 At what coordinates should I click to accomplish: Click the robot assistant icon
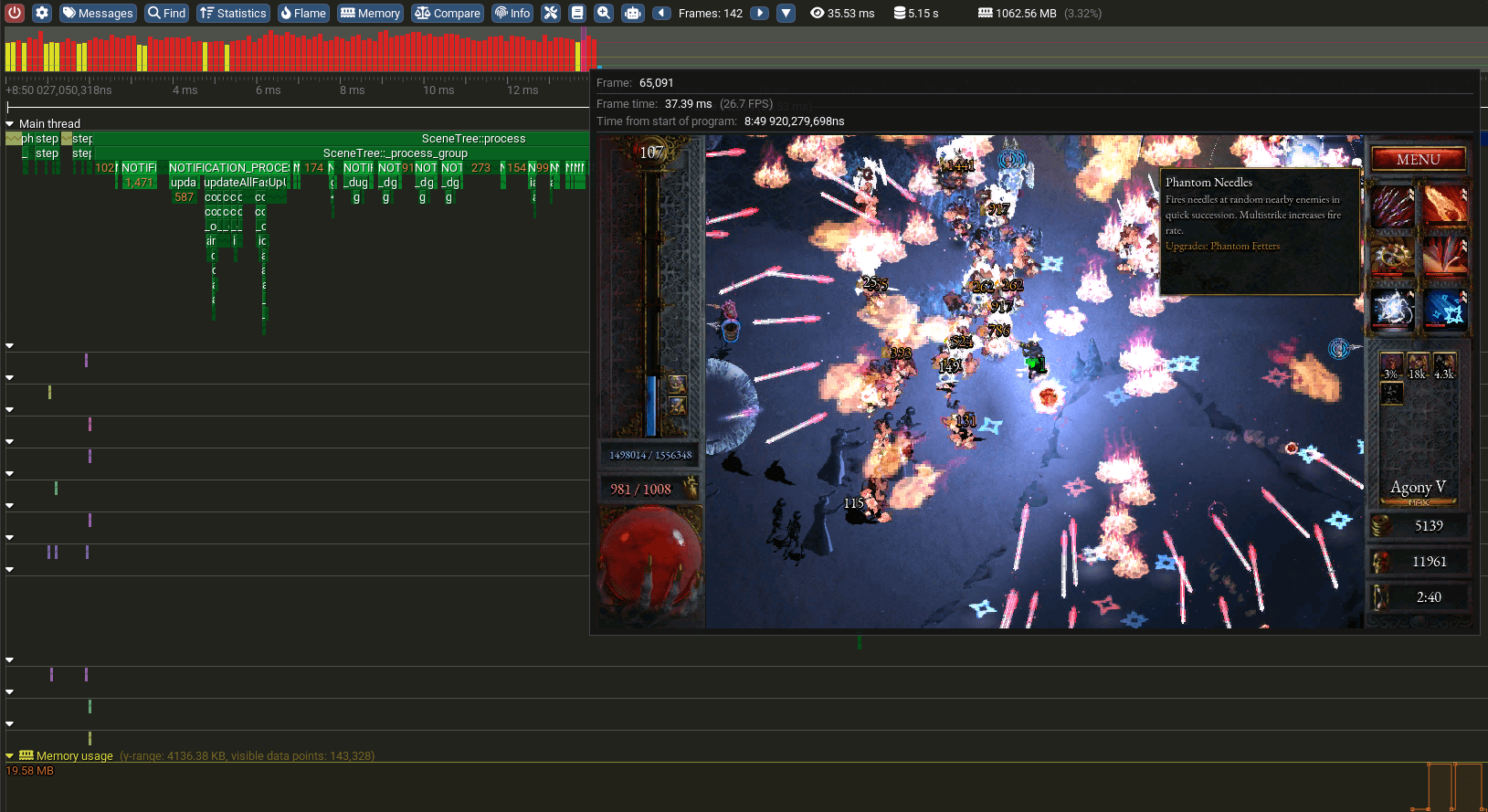click(x=632, y=13)
